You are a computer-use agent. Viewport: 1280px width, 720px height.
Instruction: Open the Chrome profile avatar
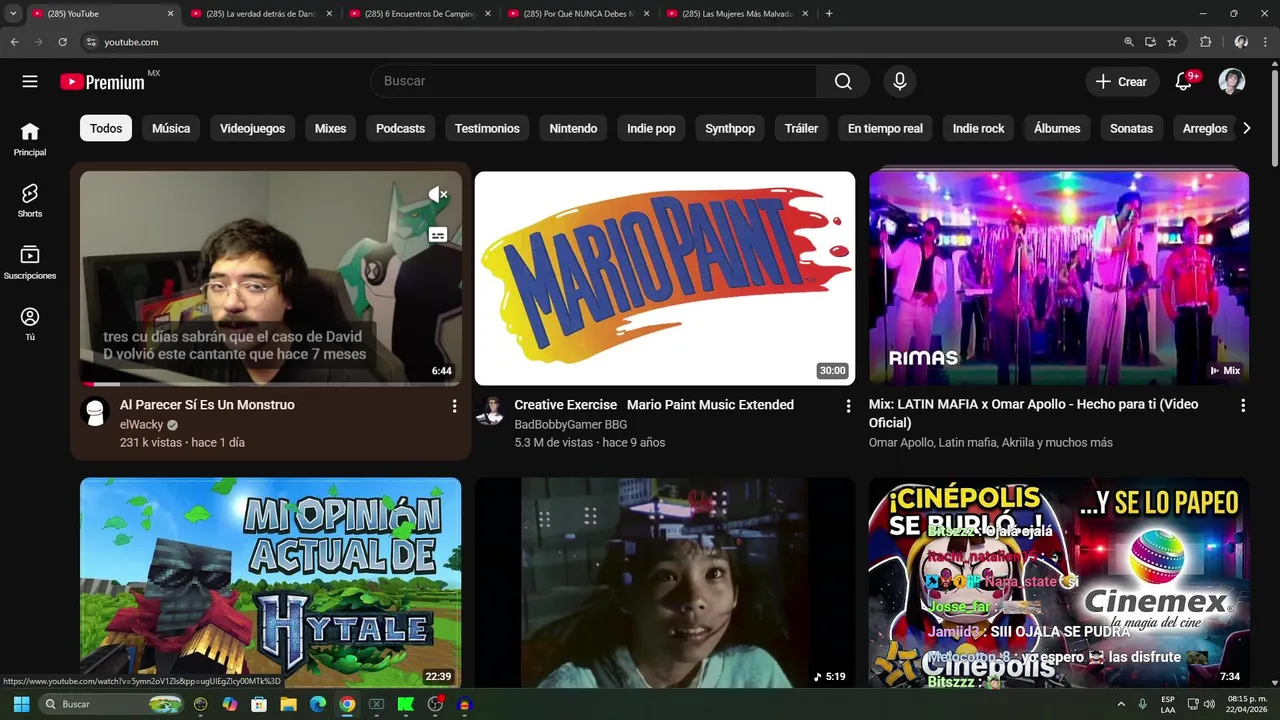(x=1241, y=42)
